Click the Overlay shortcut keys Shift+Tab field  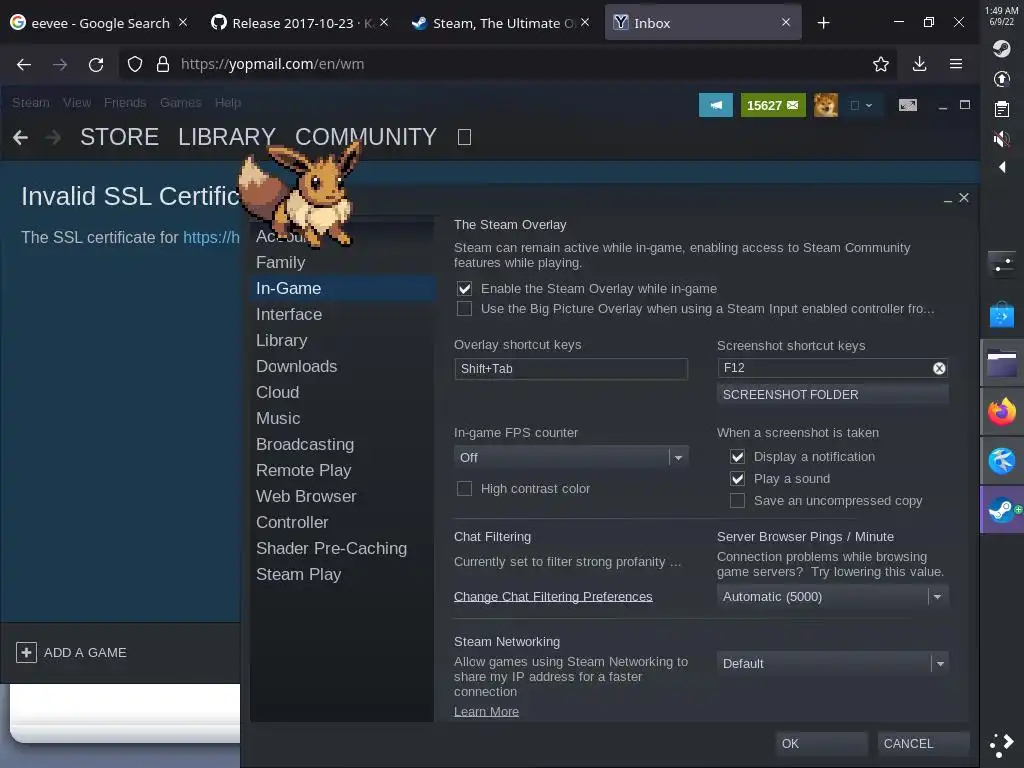coord(571,368)
